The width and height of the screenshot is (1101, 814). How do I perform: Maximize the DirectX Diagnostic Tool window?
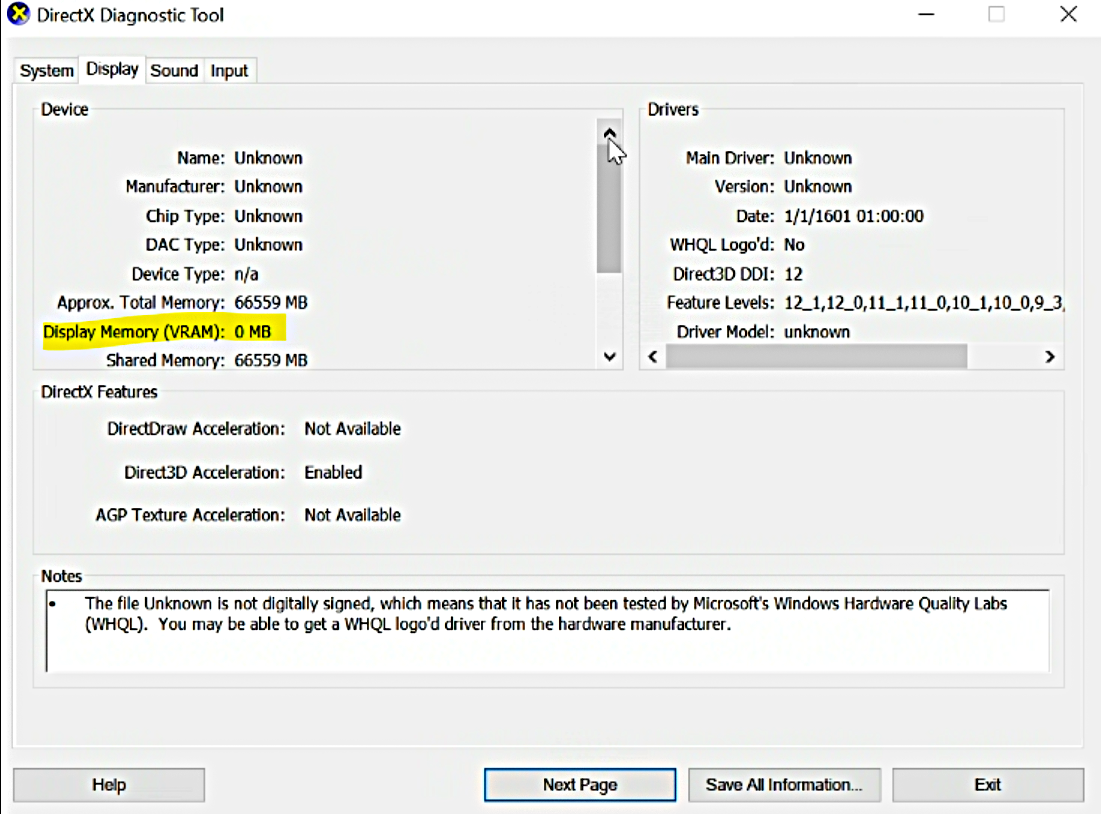[x=996, y=15]
